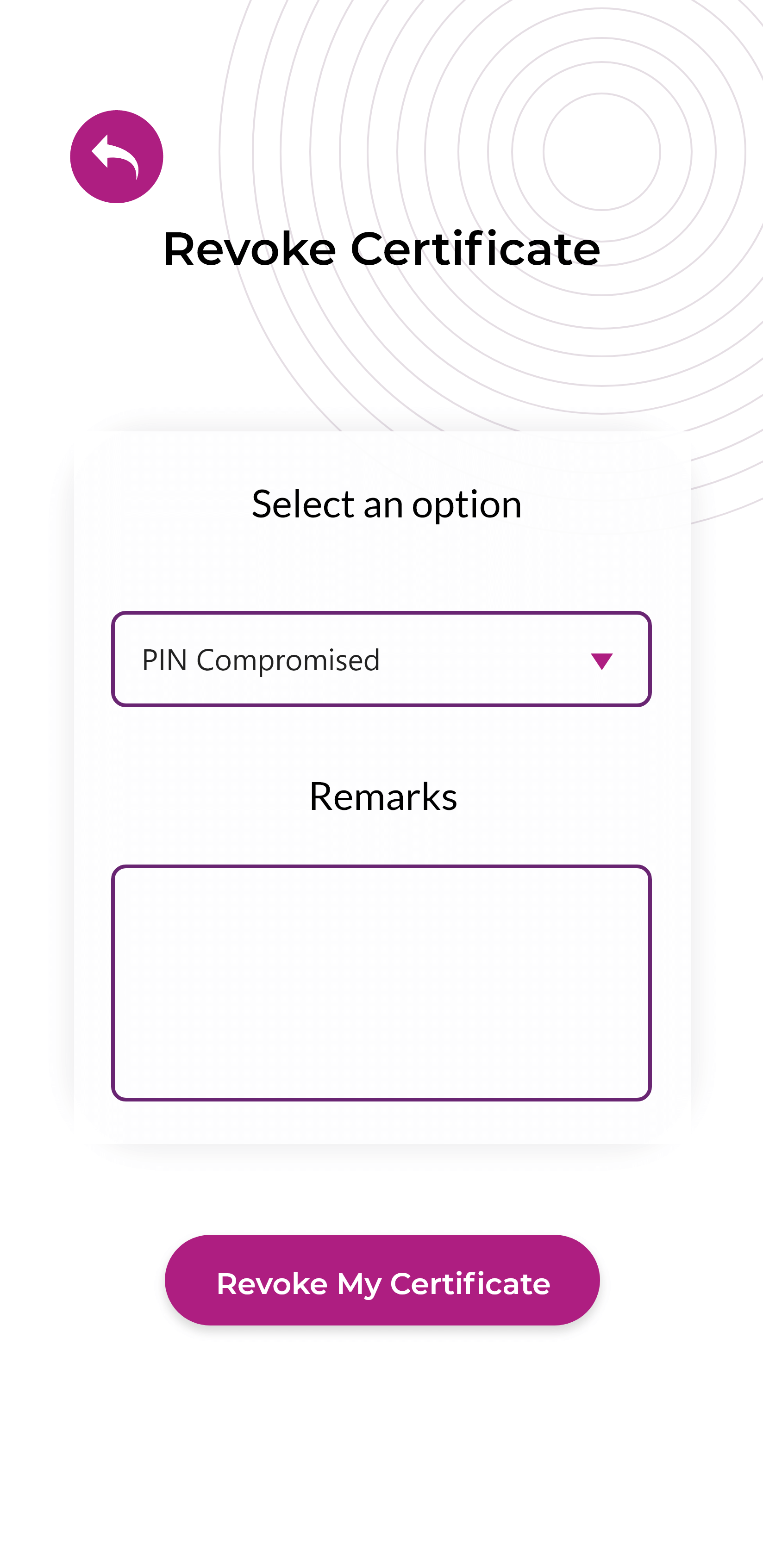Select the PIN Compromised text
Image resolution: width=763 pixels, height=1568 pixels.
point(261,660)
